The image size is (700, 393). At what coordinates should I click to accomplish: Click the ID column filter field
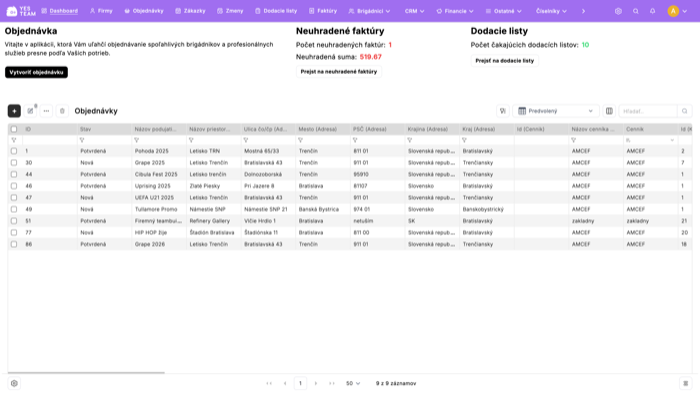point(49,140)
